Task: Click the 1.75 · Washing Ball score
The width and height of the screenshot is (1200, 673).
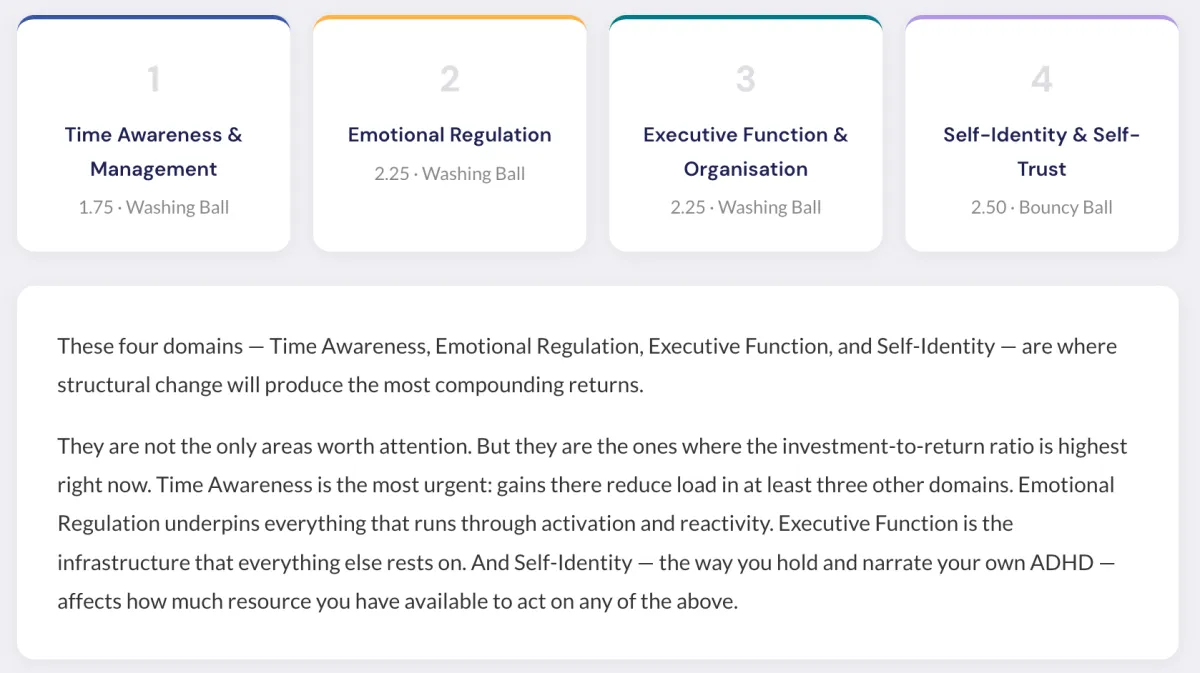Action: [x=153, y=208]
